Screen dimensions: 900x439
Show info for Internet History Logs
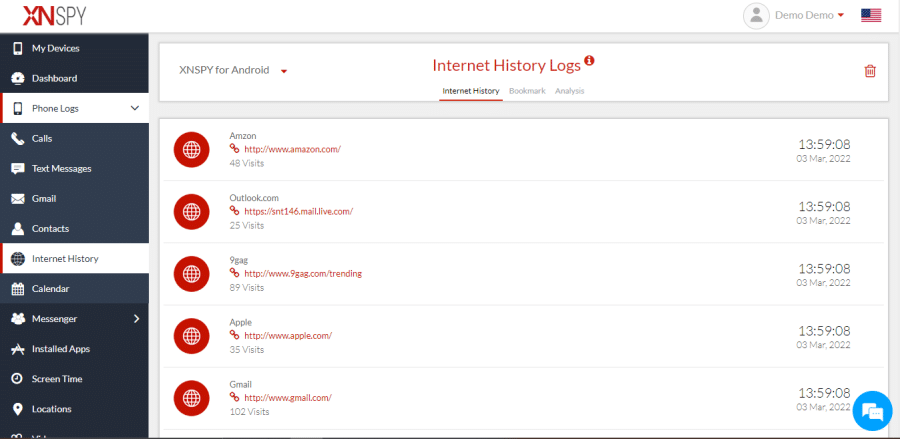(589, 60)
